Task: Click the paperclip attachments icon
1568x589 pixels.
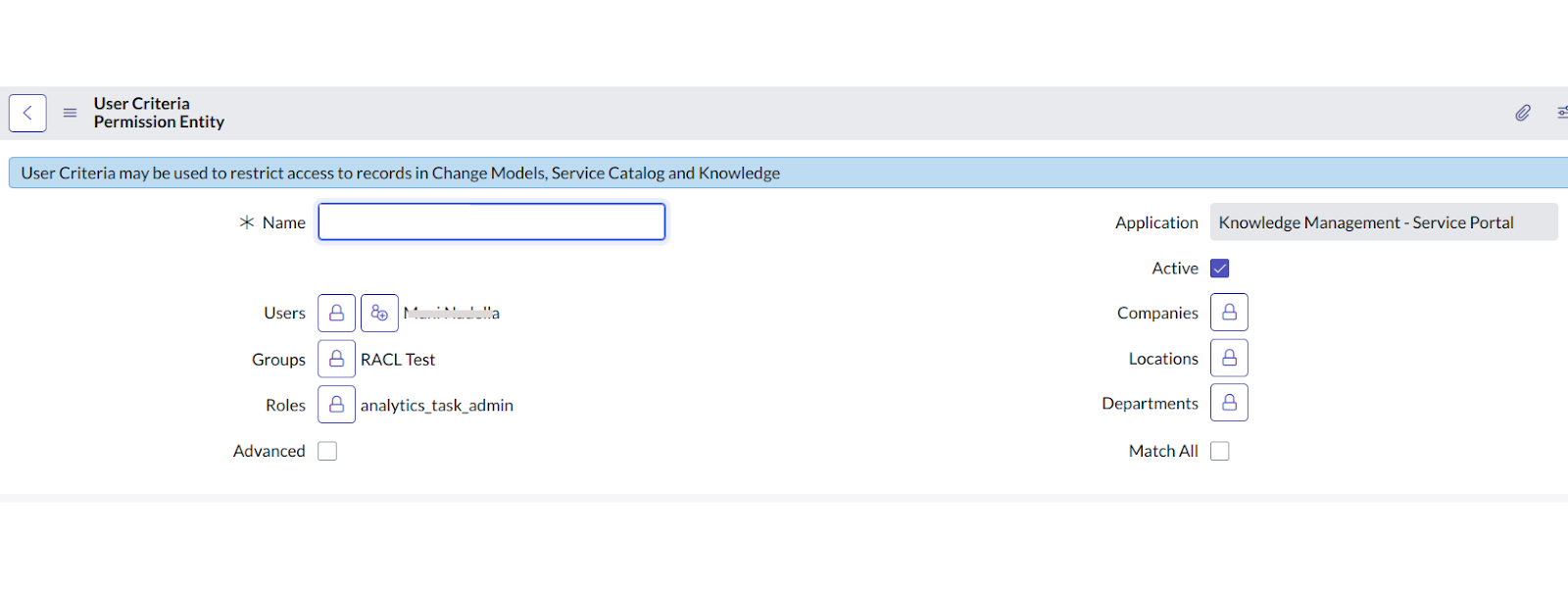Action: click(x=1523, y=113)
